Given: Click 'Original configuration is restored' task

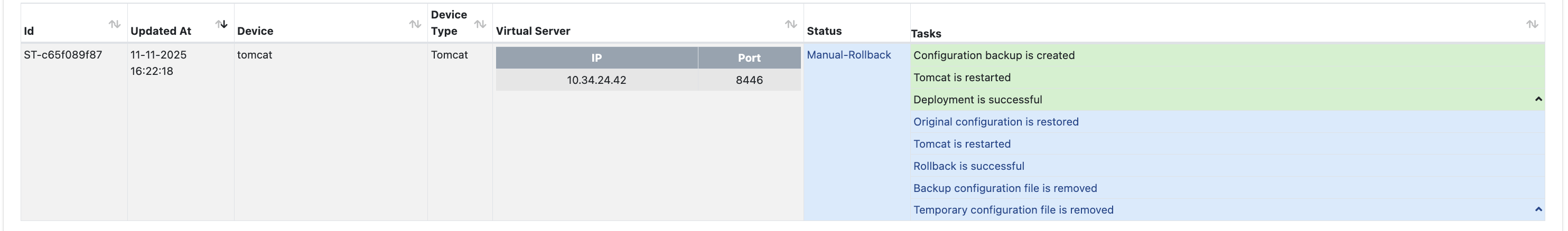Looking at the screenshot, I should pyautogui.click(x=996, y=122).
